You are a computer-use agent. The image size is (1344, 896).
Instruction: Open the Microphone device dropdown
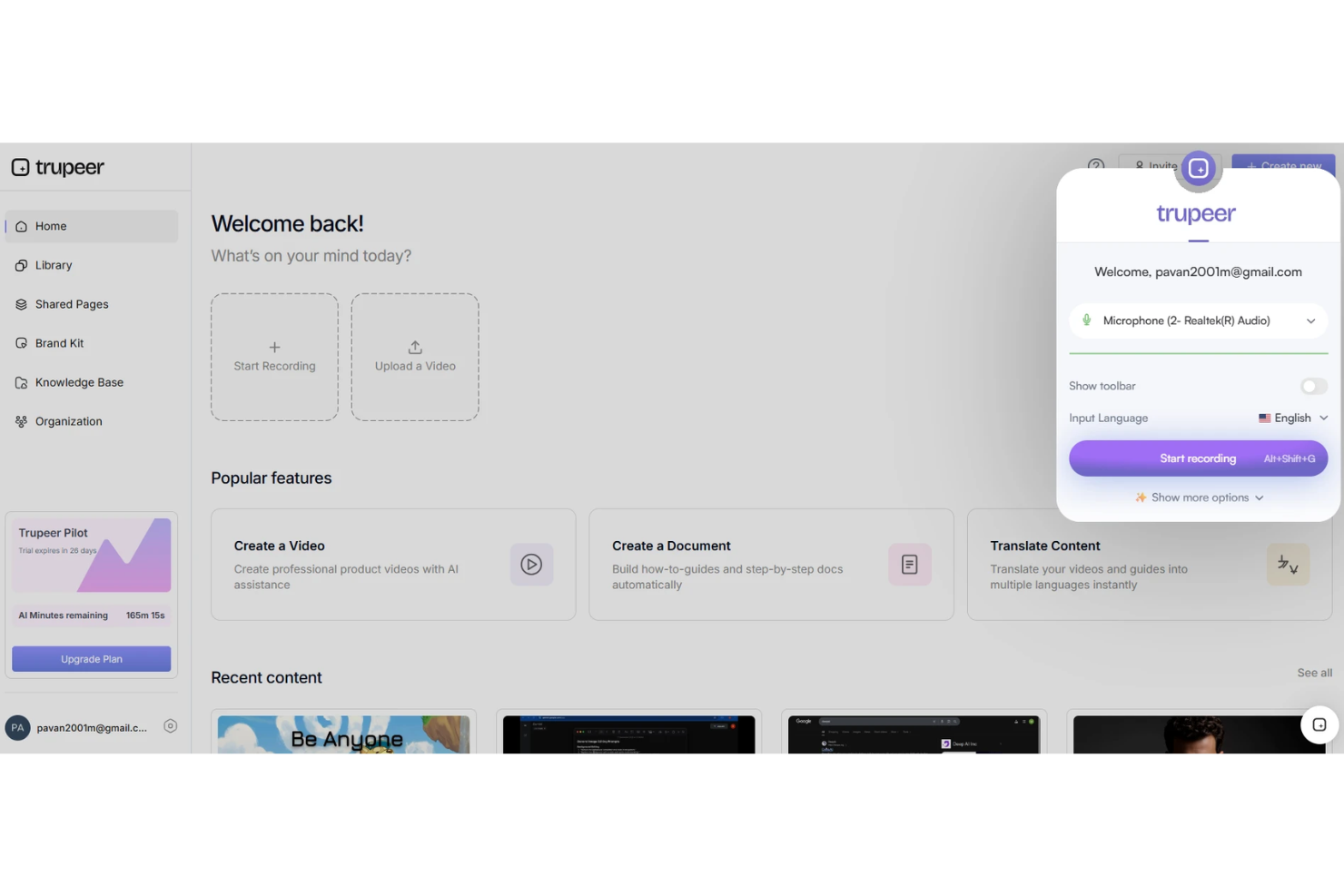(x=1199, y=320)
